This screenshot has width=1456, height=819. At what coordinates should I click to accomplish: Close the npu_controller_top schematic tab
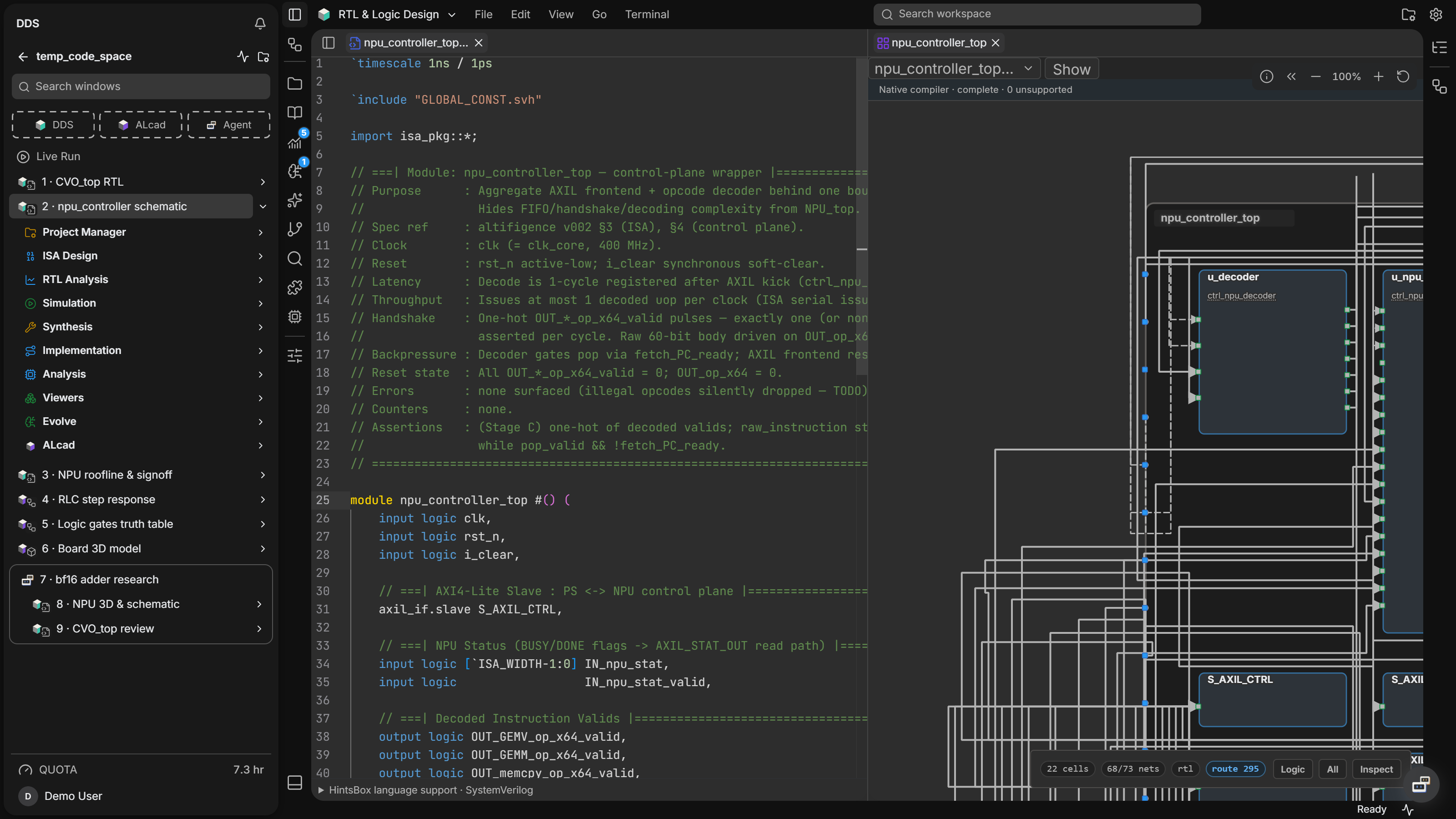click(996, 42)
